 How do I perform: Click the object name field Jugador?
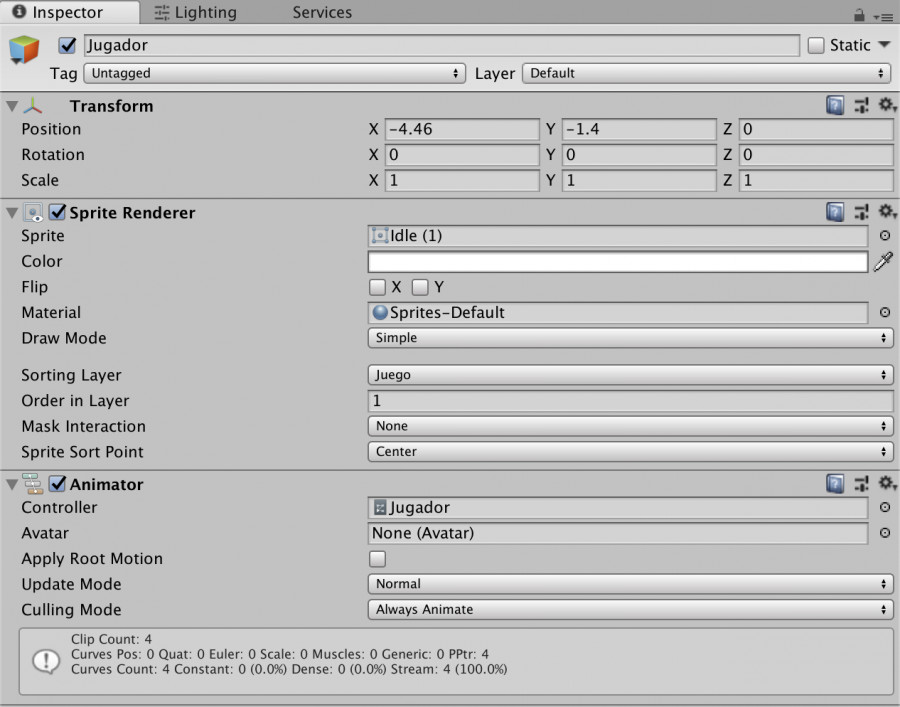[x=442, y=45]
